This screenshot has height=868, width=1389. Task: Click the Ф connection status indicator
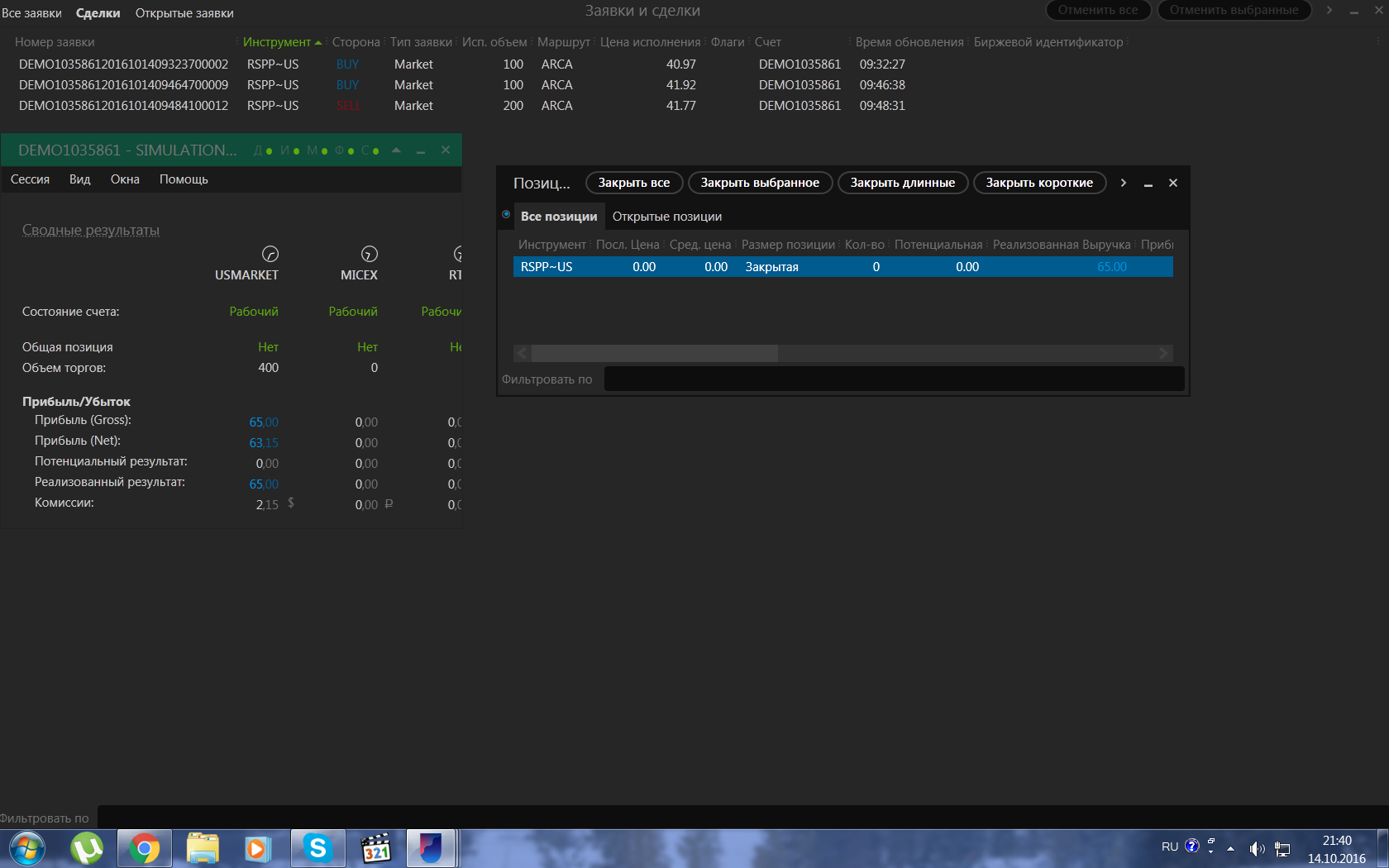click(x=345, y=150)
